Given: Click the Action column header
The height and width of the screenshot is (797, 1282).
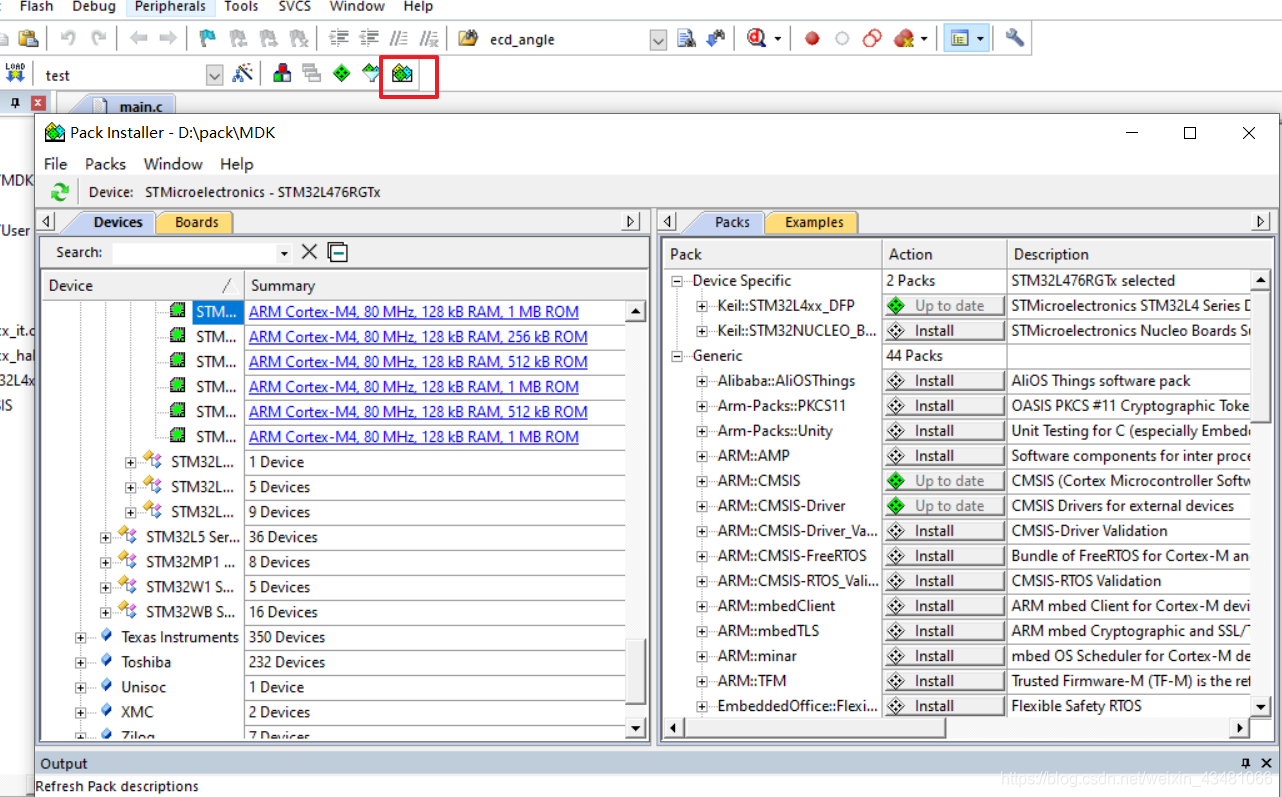Looking at the screenshot, I should (x=944, y=254).
